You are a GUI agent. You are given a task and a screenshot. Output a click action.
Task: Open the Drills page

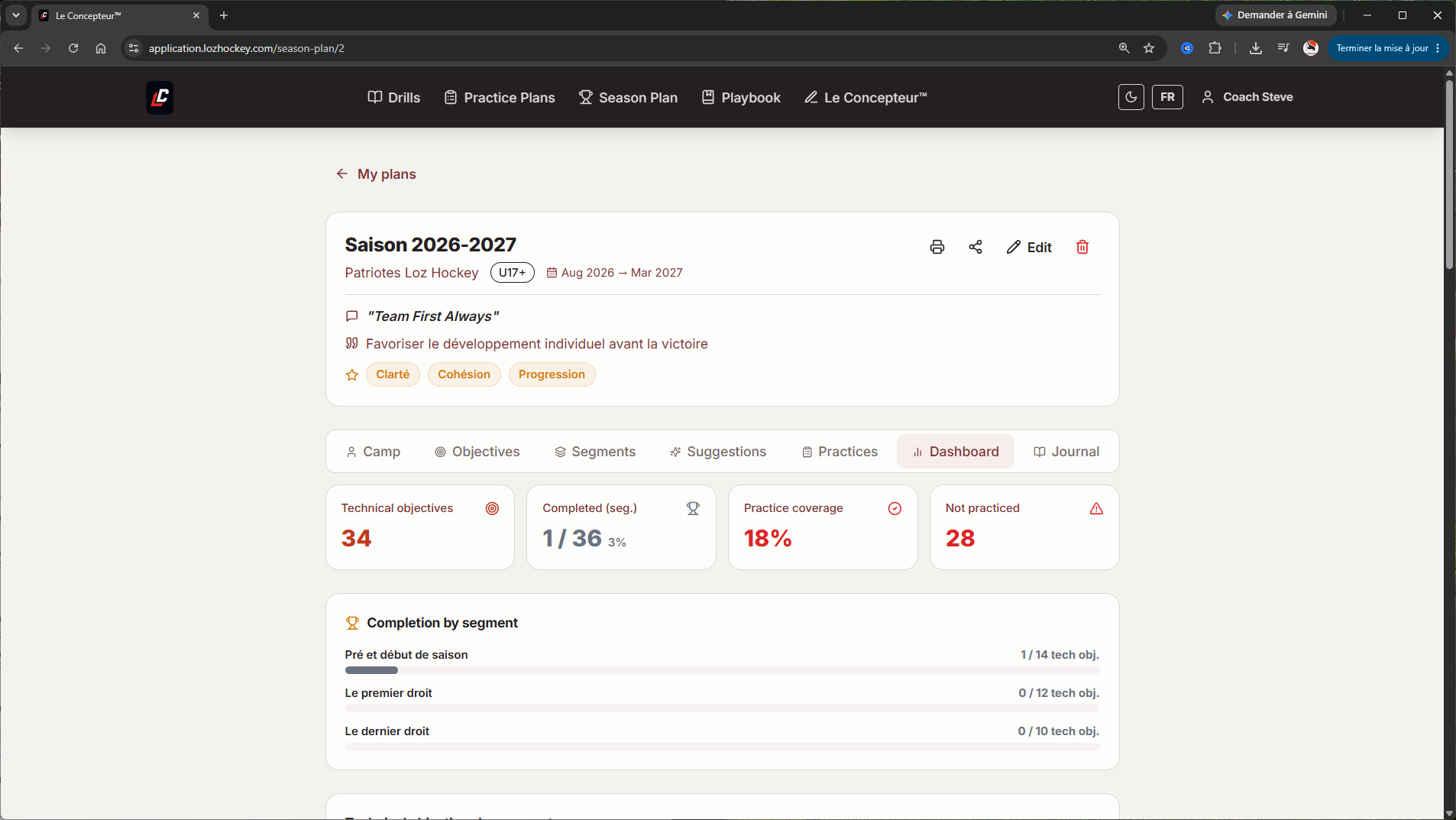click(394, 97)
